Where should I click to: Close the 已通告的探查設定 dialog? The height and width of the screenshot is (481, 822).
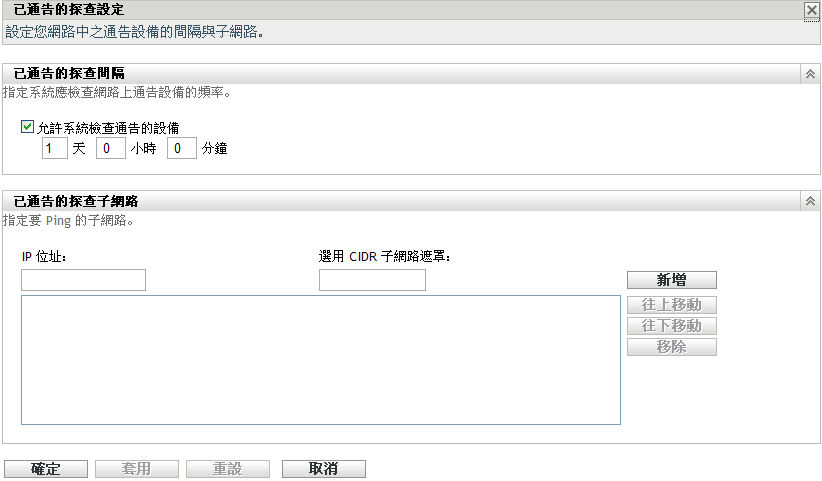(812, 10)
